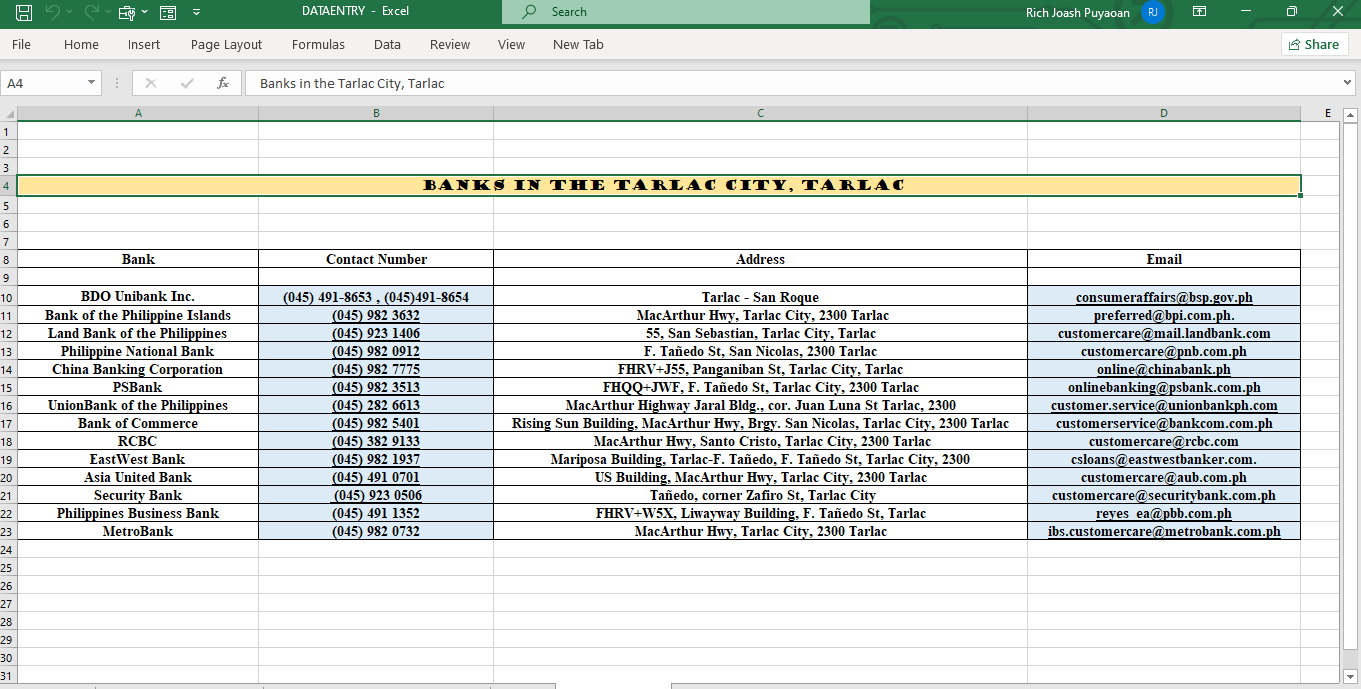
Task: Open the Redo history dropdown arrow
Action: point(106,12)
